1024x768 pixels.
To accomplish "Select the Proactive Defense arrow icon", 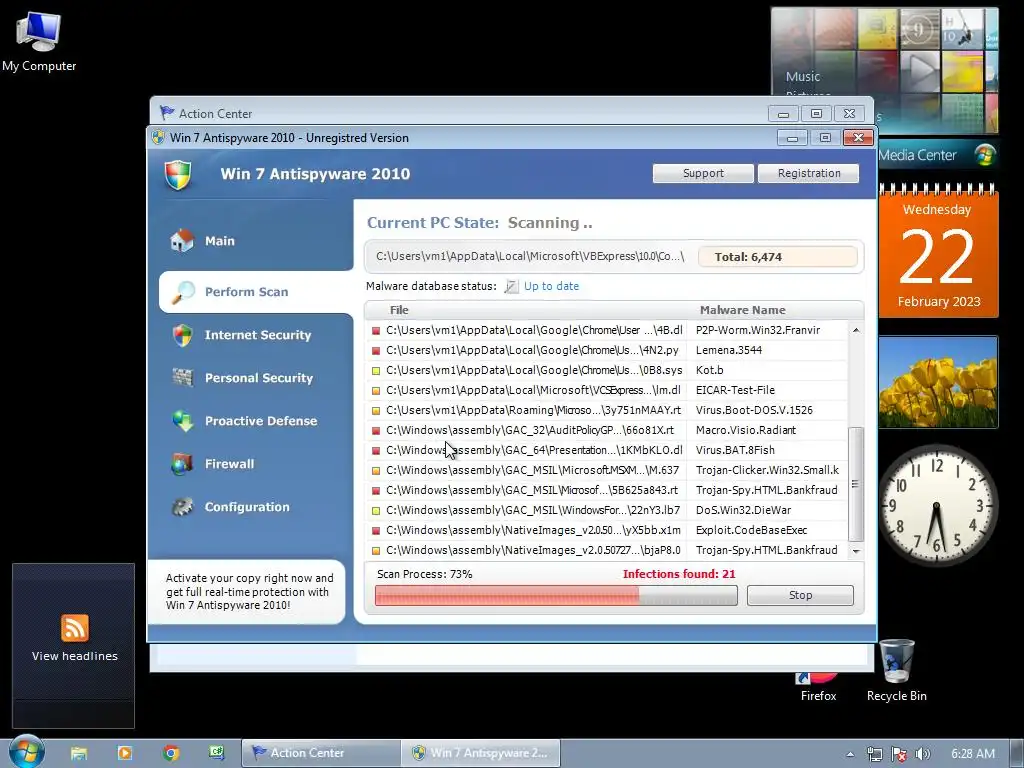I will point(183,421).
